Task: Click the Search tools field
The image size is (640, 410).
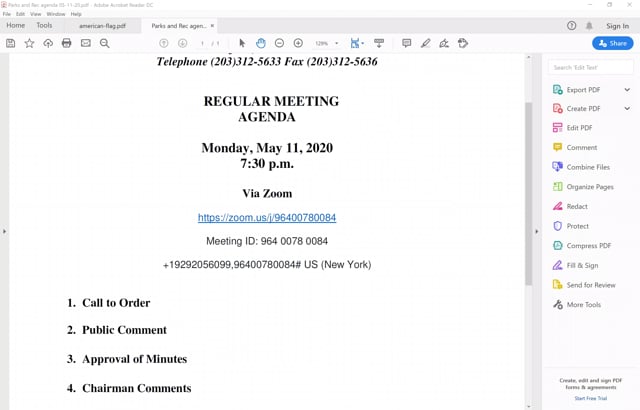Action: coord(591,67)
